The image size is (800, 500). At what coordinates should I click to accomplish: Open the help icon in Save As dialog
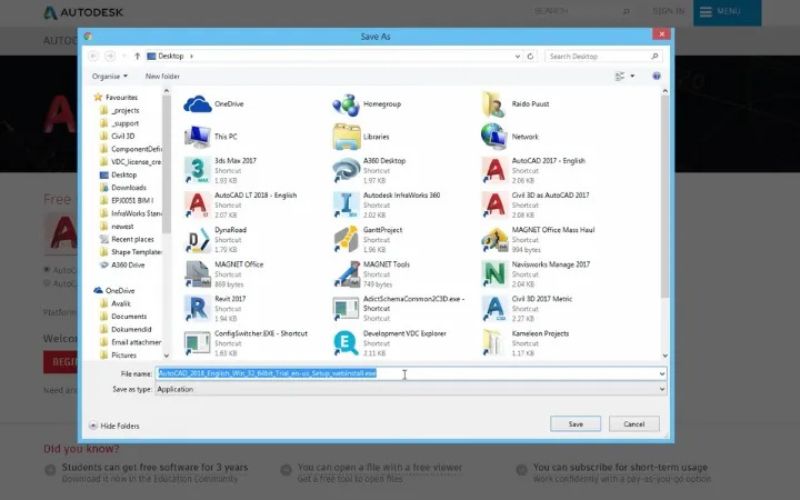pyautogui.click(x=657, y=76)
